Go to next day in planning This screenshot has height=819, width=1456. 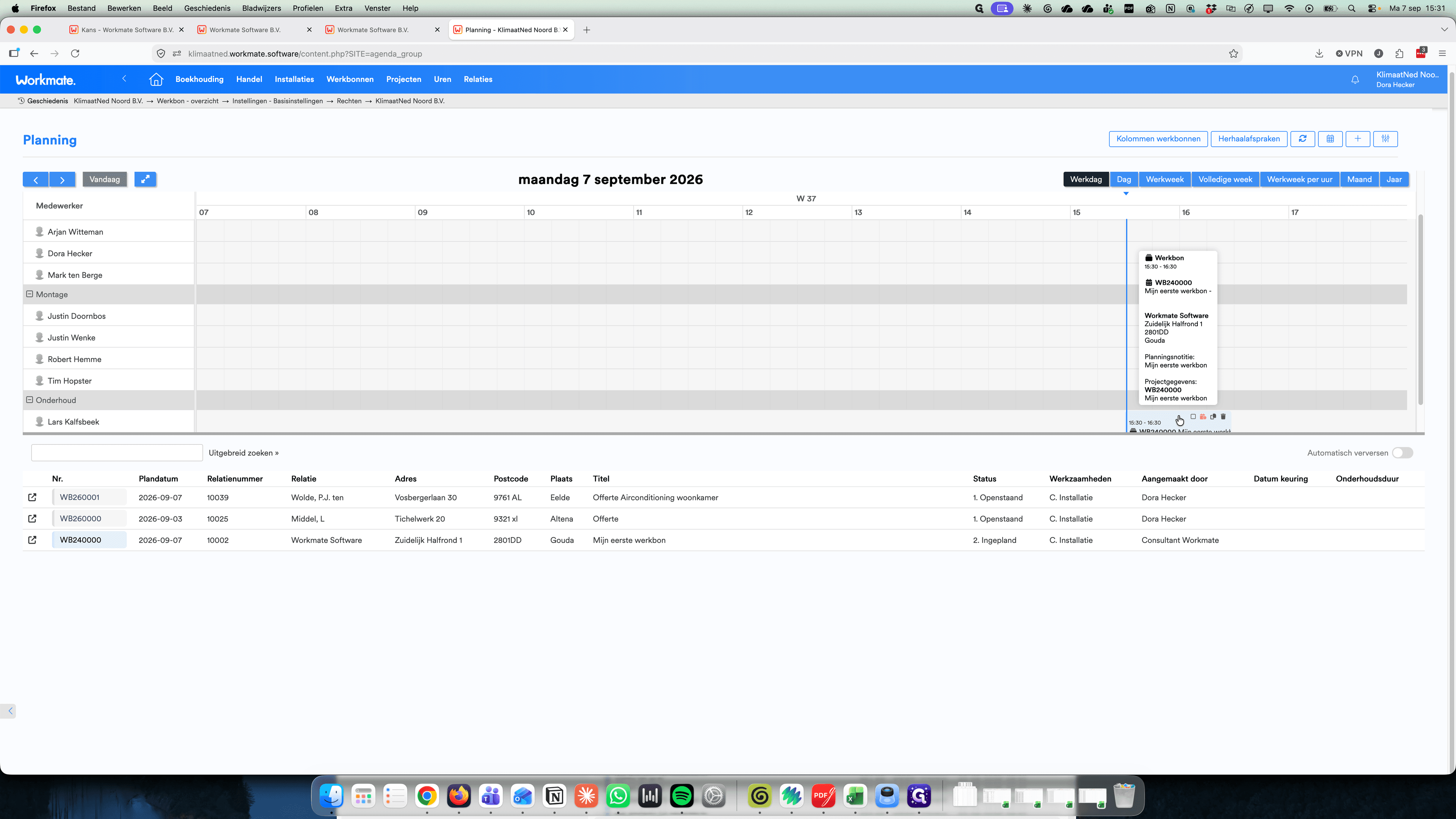coord(62,180)
